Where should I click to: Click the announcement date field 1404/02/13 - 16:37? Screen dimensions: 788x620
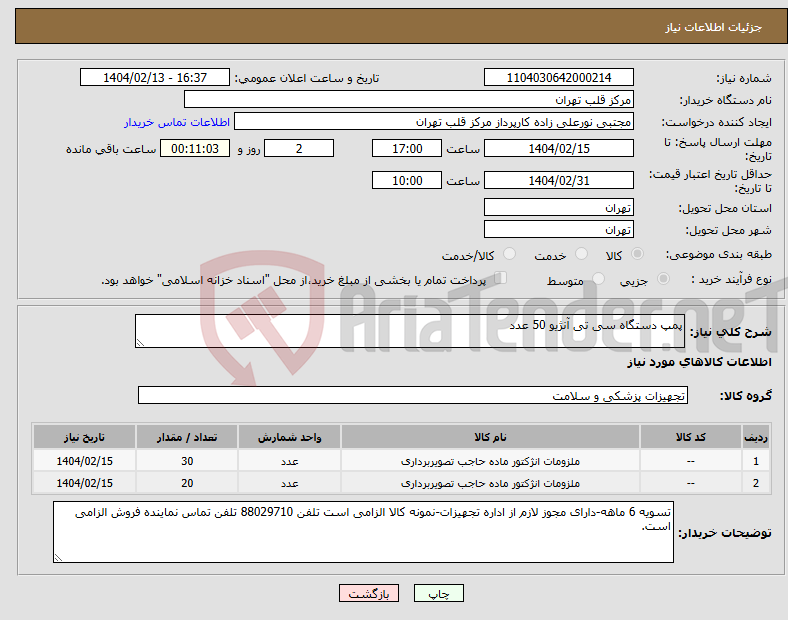pos(155,77)
